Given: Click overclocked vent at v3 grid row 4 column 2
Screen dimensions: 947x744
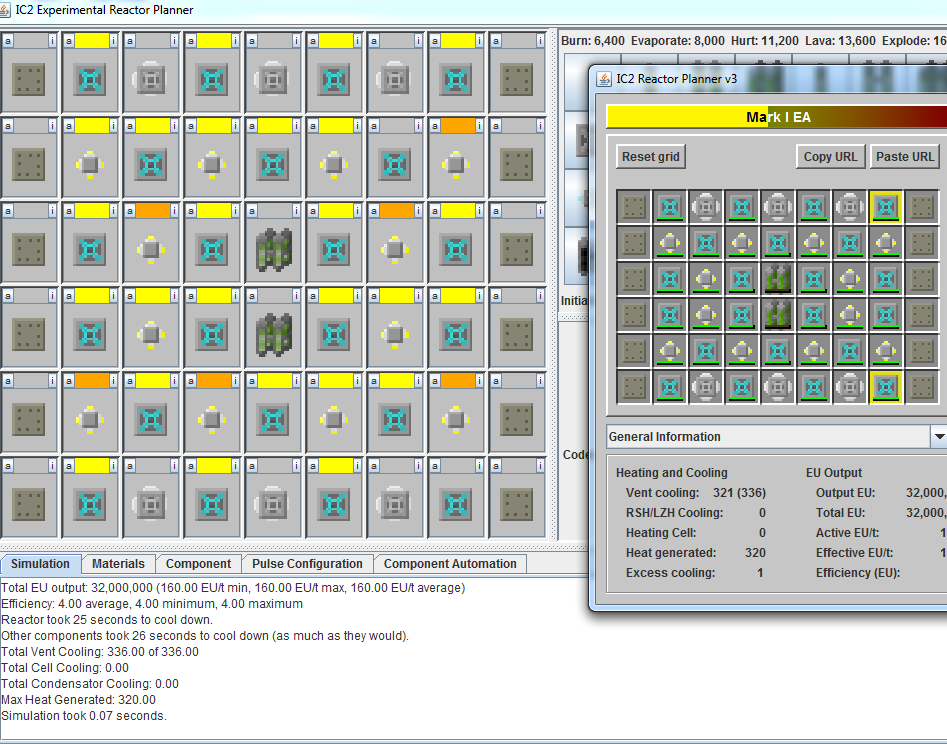Looking at the screenshot, I should [670, 315].
